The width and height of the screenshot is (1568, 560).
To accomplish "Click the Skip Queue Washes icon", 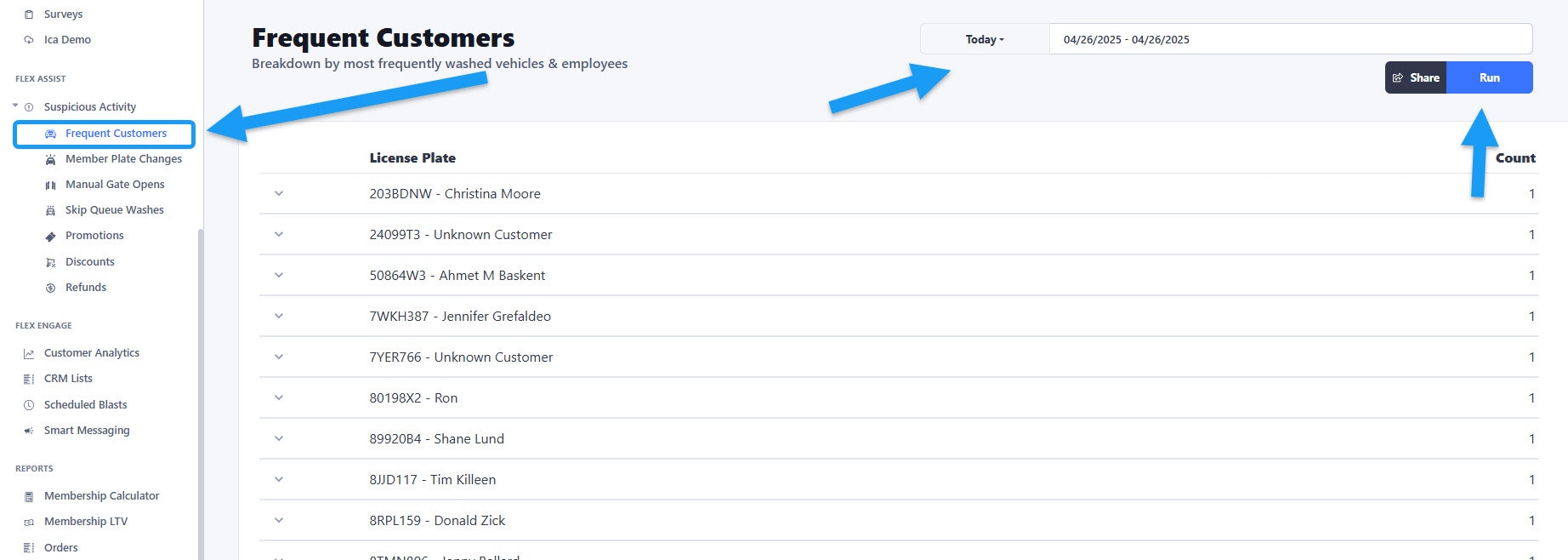I will coord(50,210).
